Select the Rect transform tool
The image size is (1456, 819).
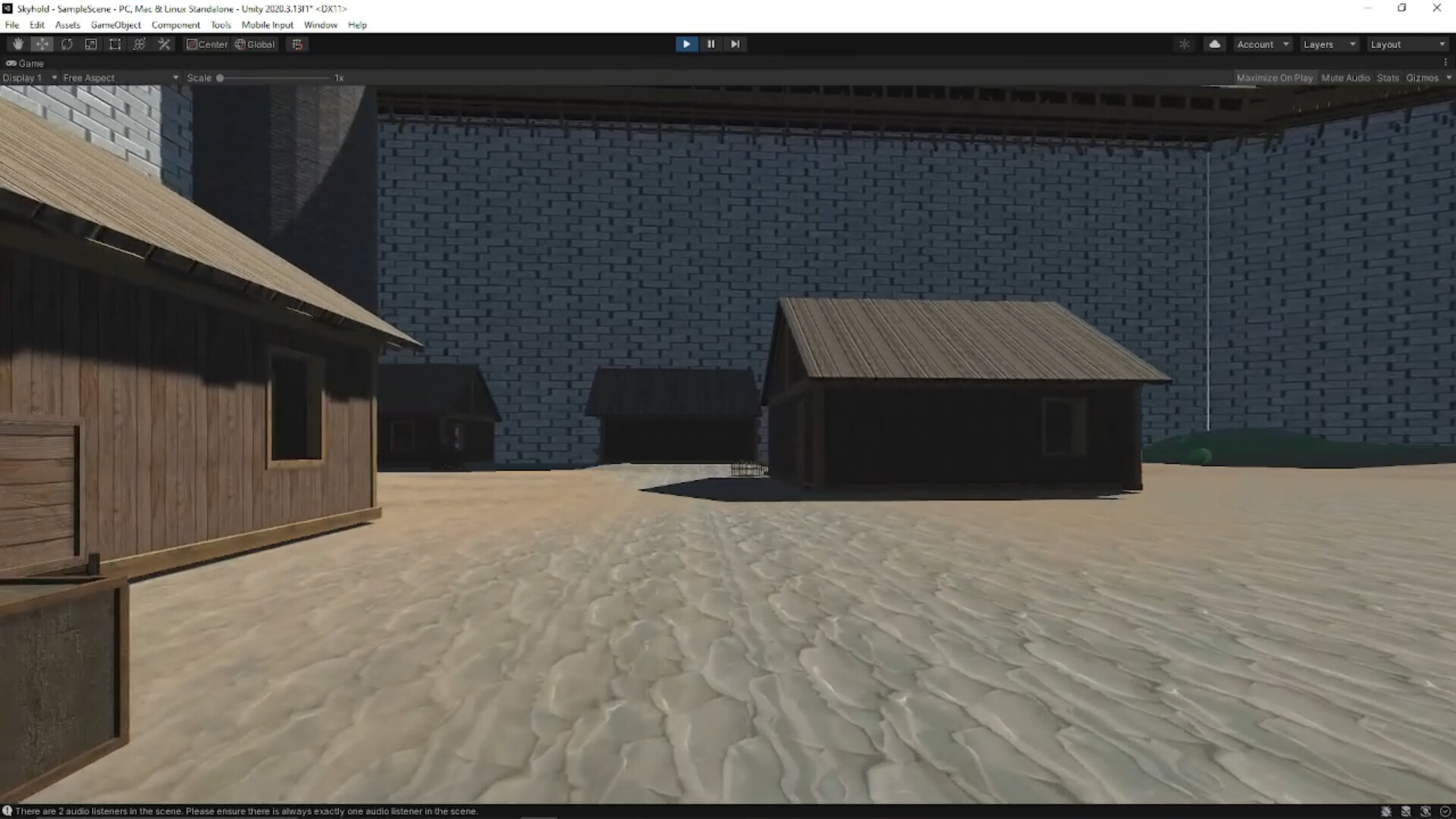[115, 44]
